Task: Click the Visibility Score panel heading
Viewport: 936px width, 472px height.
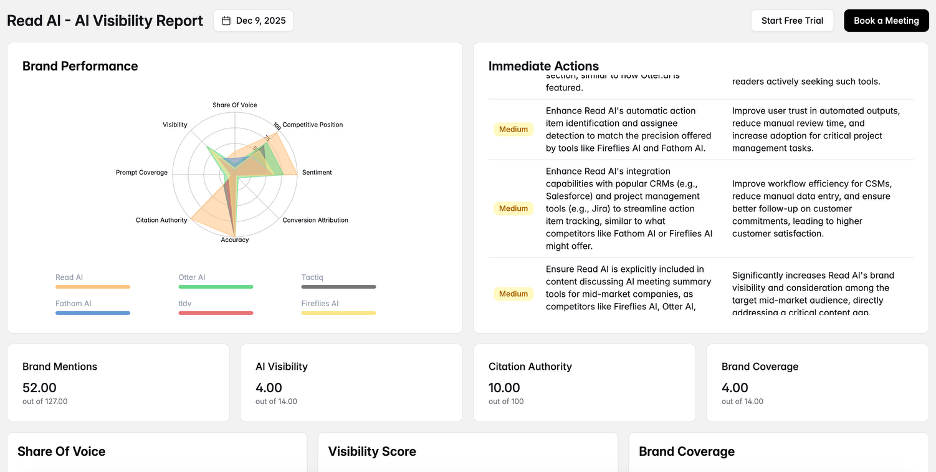Action: 372,452
